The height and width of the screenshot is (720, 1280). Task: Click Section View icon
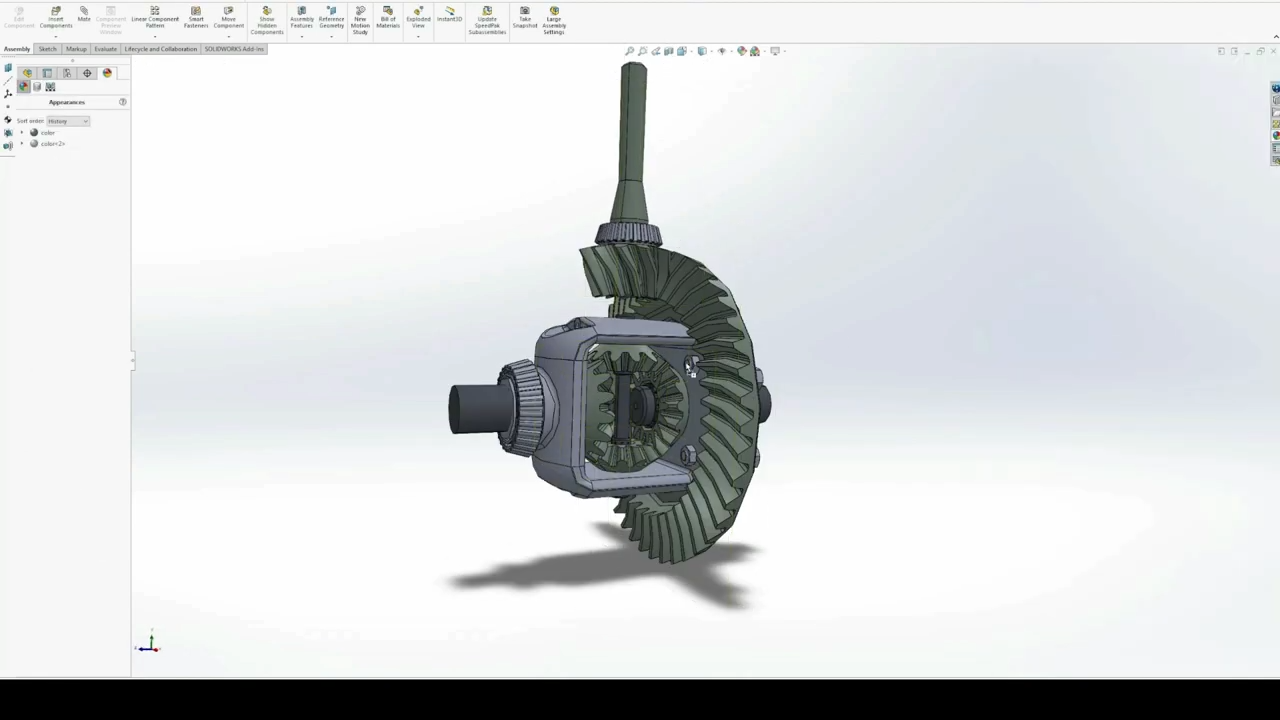pos(669,51)
